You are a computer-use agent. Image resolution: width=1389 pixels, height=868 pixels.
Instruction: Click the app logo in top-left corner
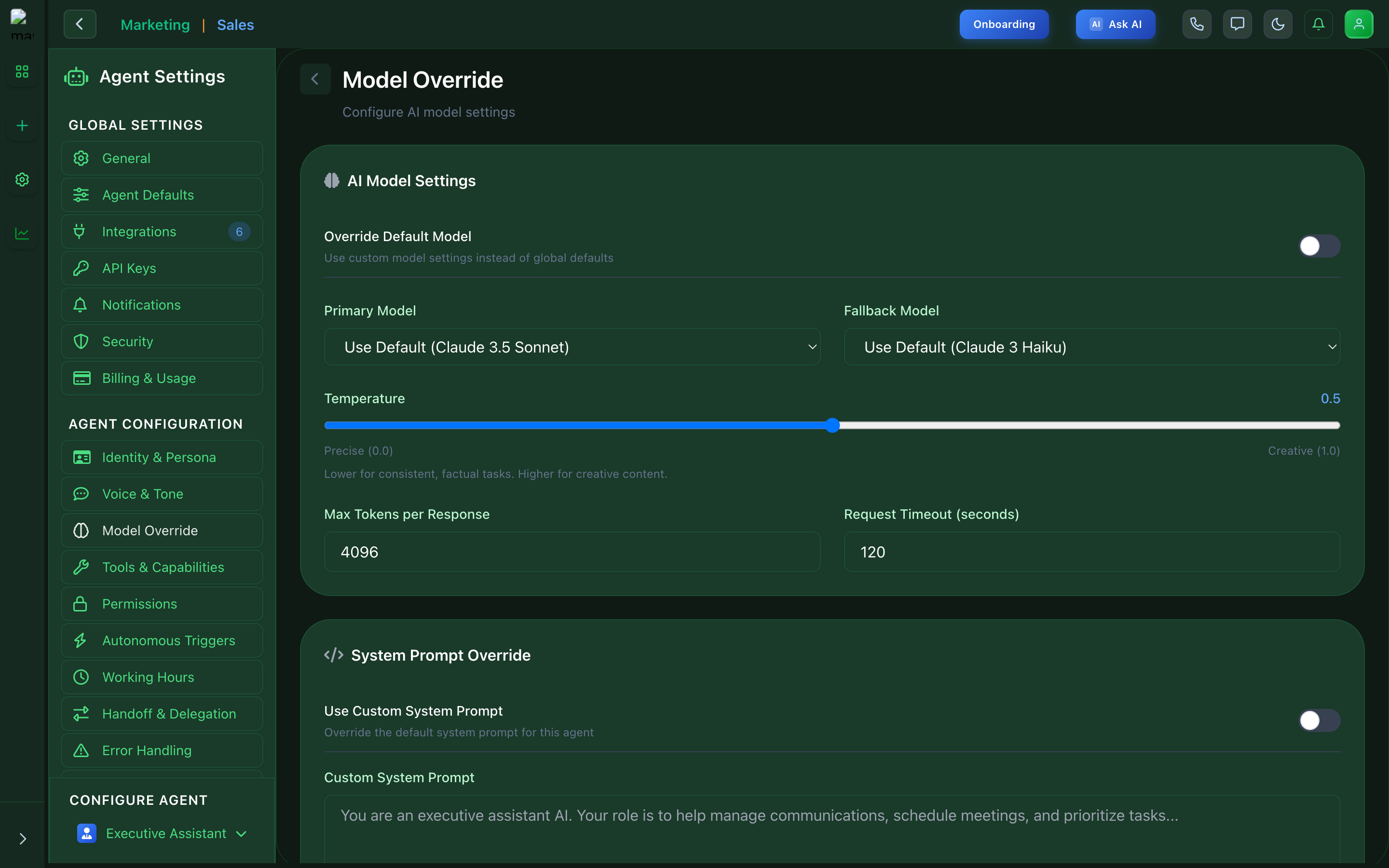click(22, 24)
